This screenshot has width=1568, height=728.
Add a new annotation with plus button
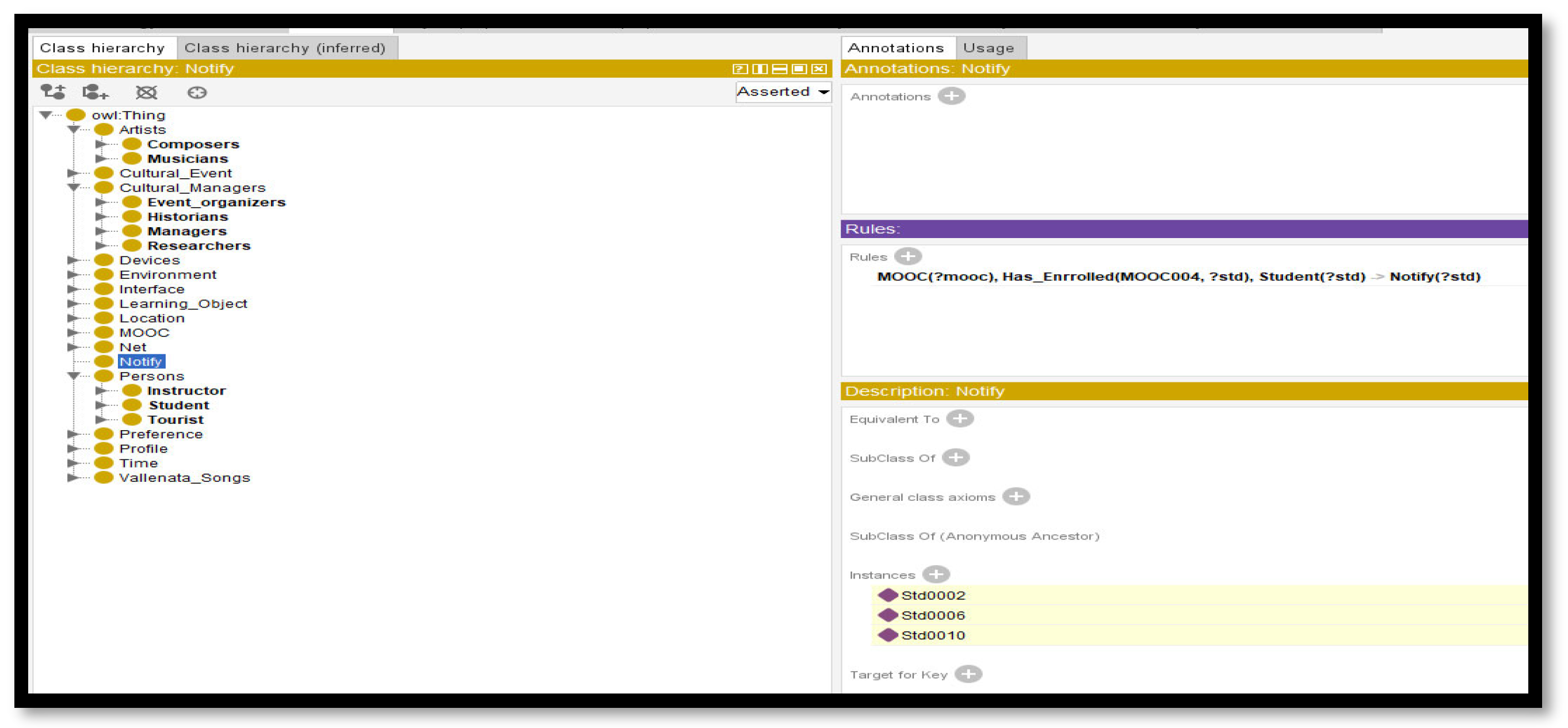[x=951, y=96]
